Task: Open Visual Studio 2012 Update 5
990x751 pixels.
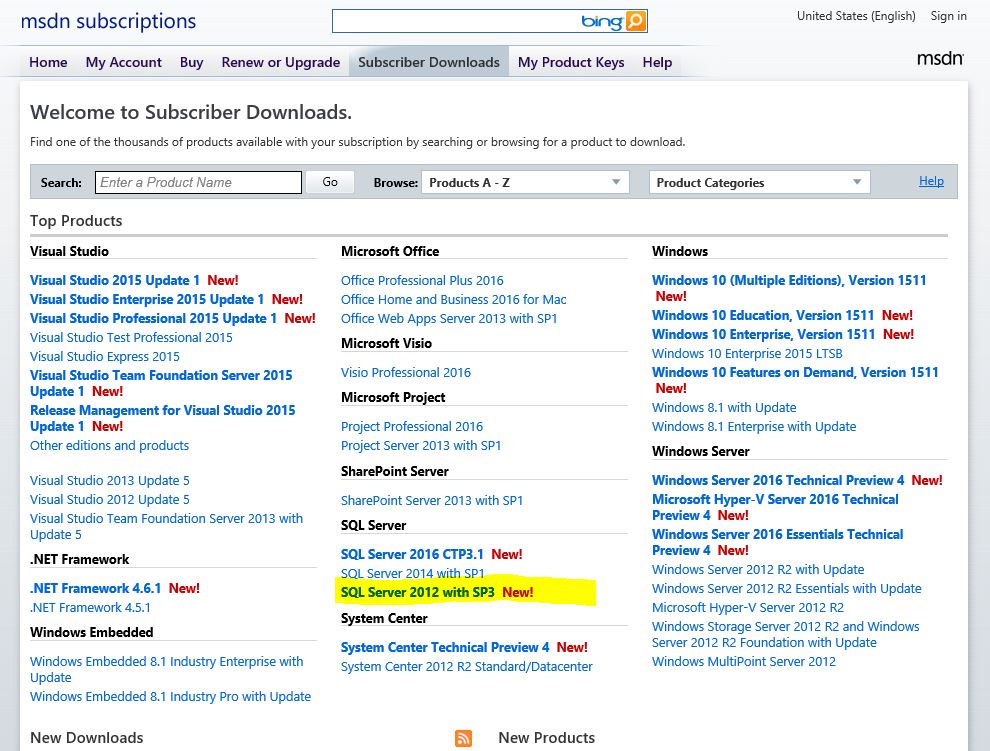Action: [x=110, y=500]
